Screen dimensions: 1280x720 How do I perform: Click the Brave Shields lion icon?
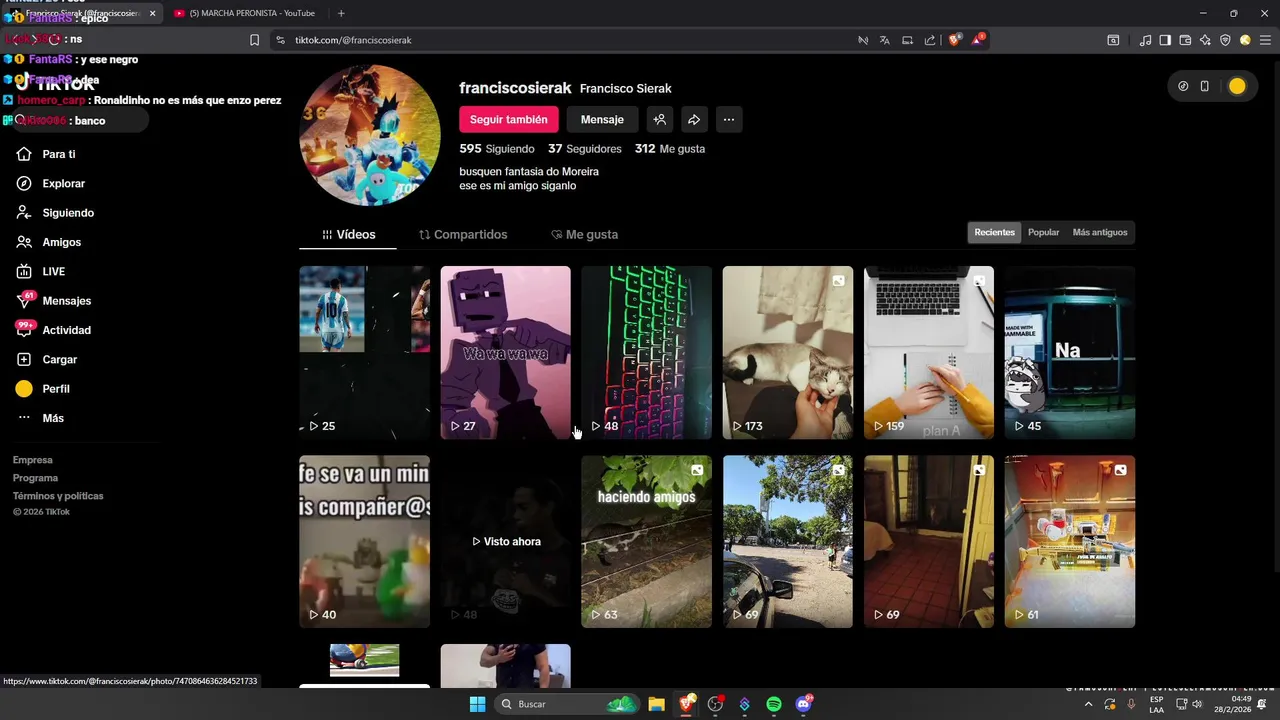(x=954, y=40)
